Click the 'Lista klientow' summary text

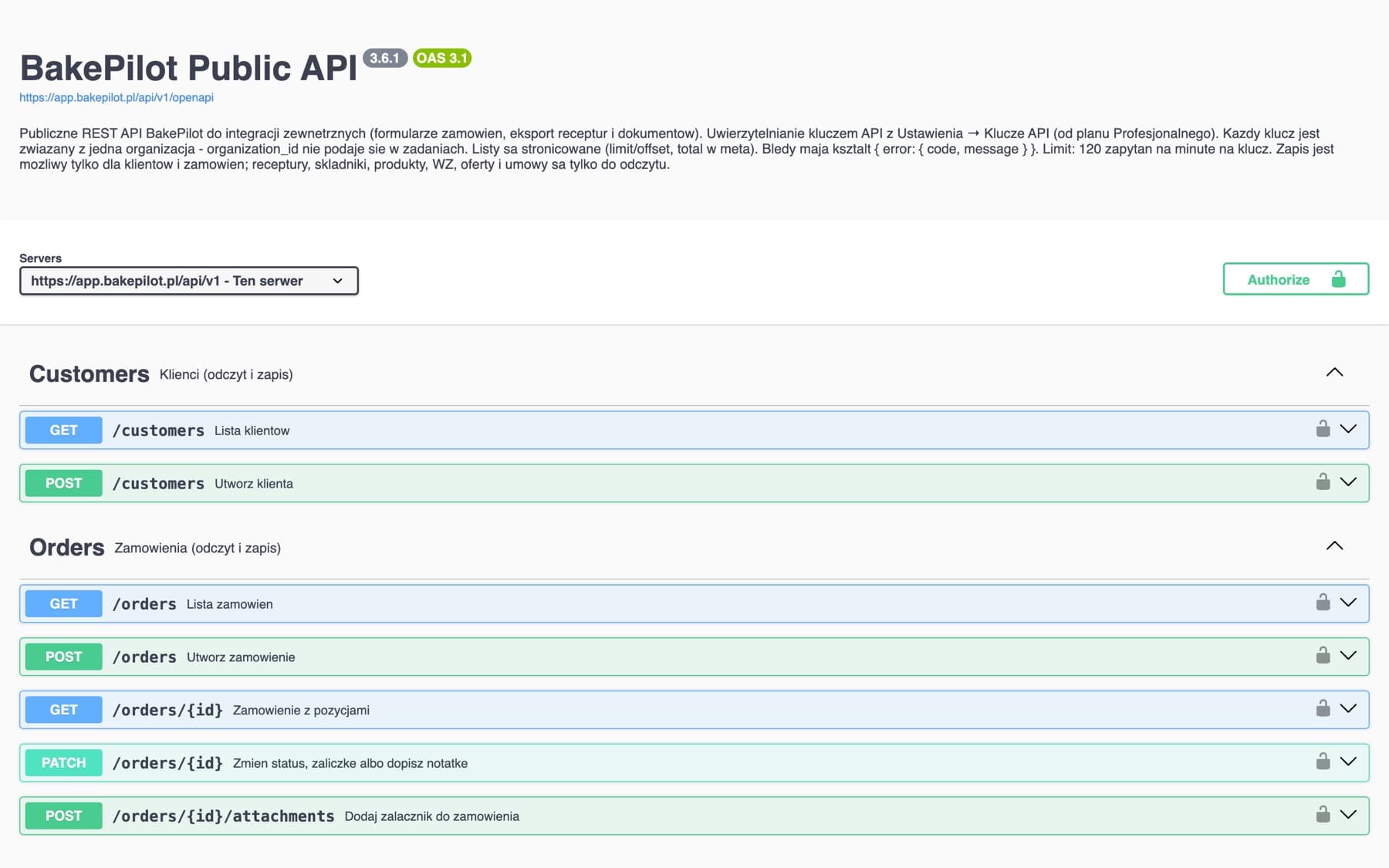252,431
